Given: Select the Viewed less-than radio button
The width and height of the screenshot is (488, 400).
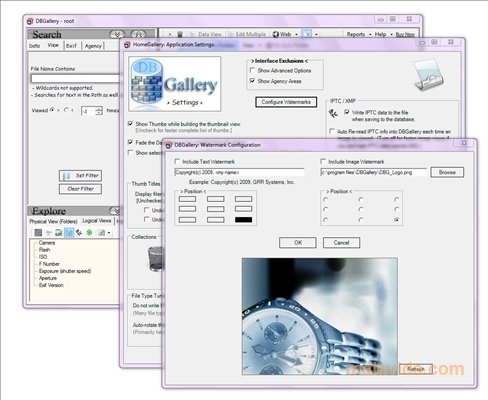Looking at the screenshot, I should 66,110.
